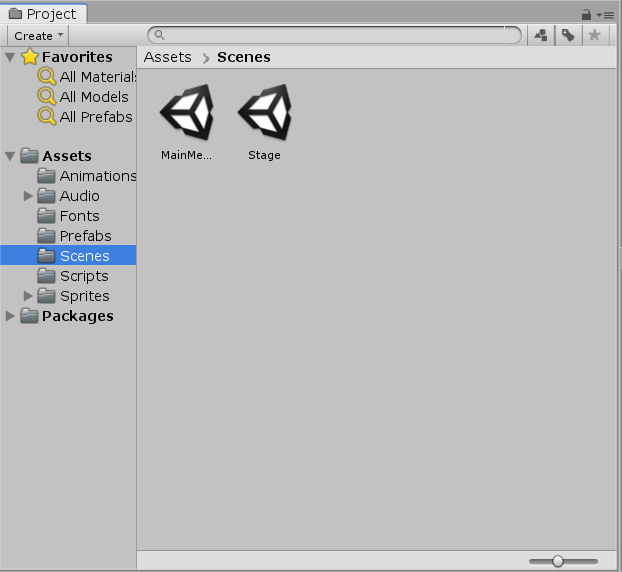Select the Animations folder in tree
Viewport: 622px width, 572px height.
pyautogui.click(x=68, y=176)
